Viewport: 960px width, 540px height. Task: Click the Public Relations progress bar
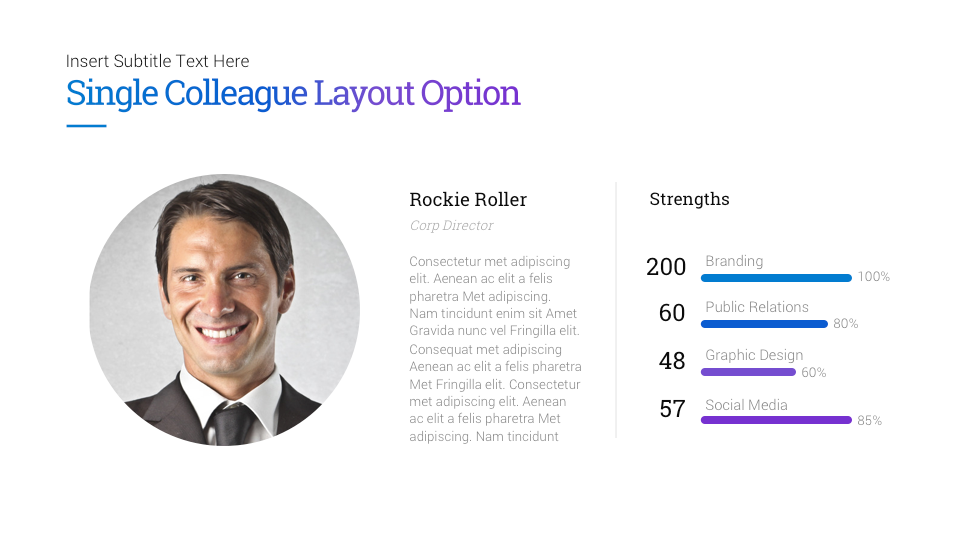coord(764,324)
